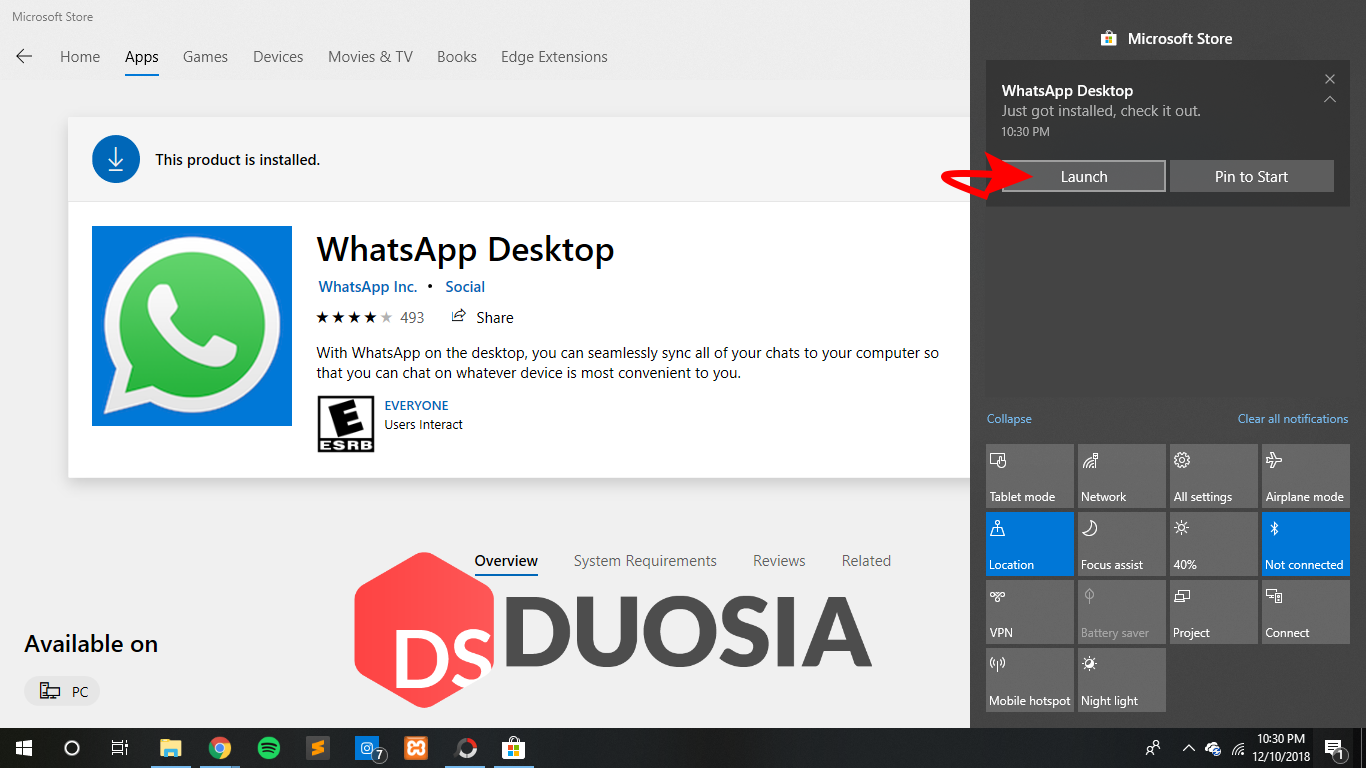
Task: Select the Apps tab
Action: (x=142, y=57)
